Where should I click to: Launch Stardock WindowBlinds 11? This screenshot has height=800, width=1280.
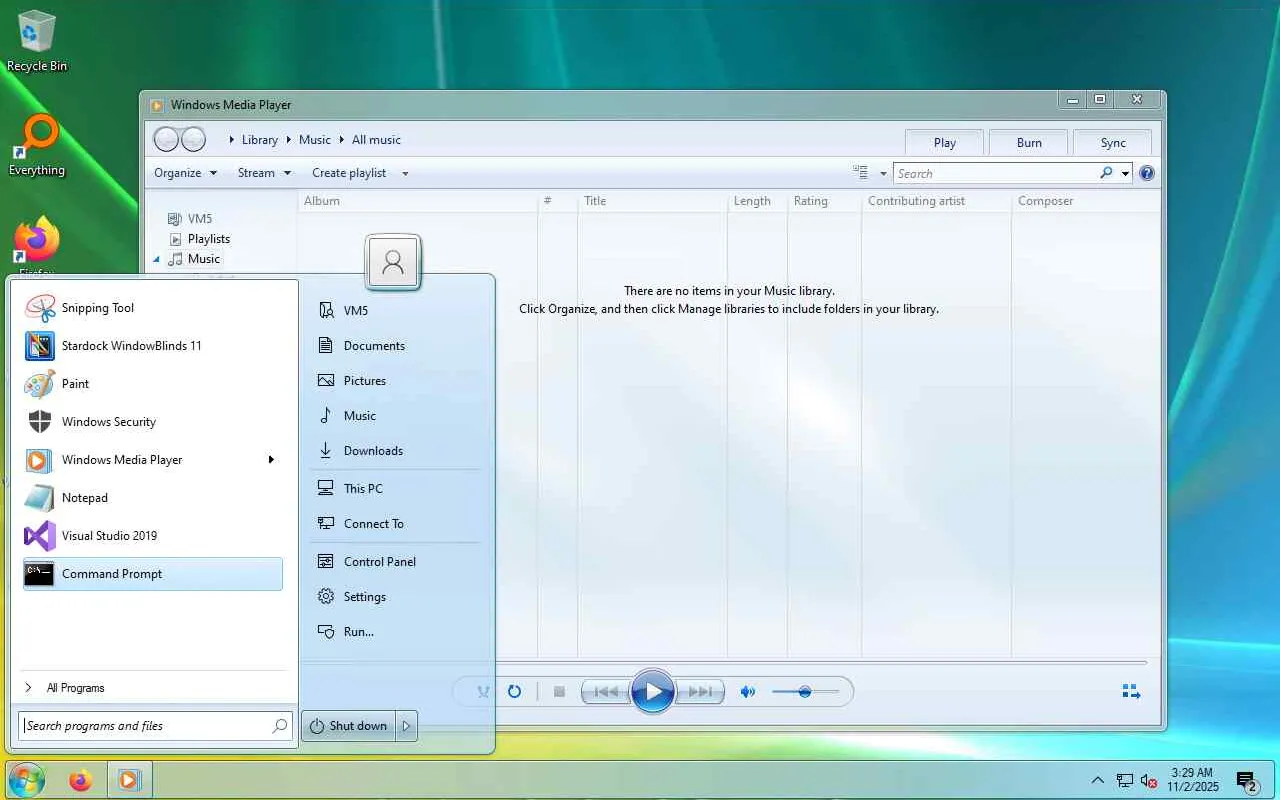pyautogui.click(x=153, y=346)
